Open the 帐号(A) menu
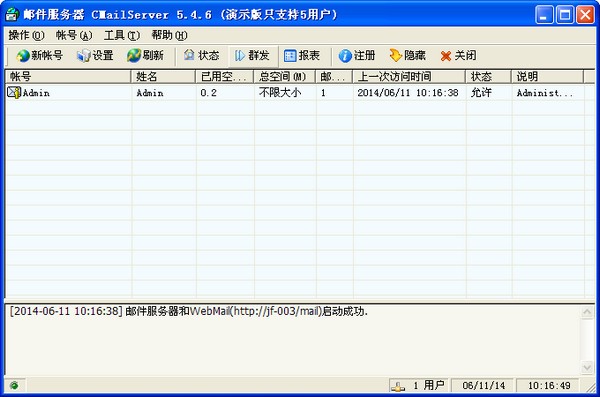 pyautogui.click(x=74, y=36)
